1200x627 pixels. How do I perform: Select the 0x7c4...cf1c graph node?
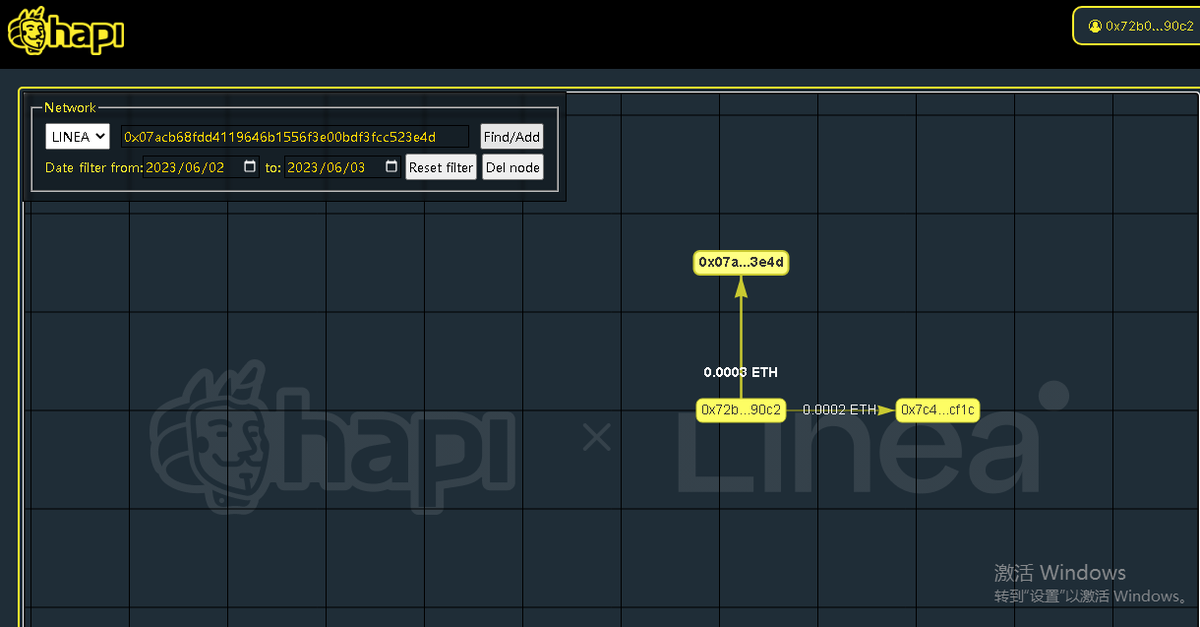tap(937, 410)
